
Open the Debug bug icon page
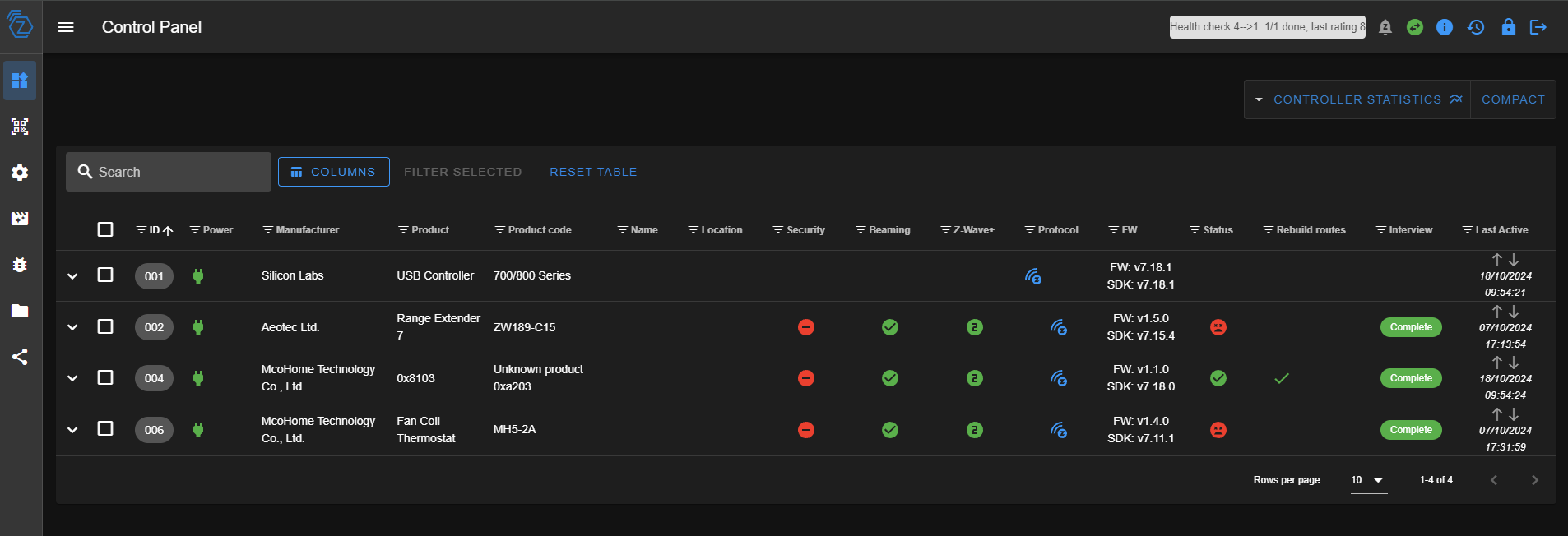(x=20, y=265)
